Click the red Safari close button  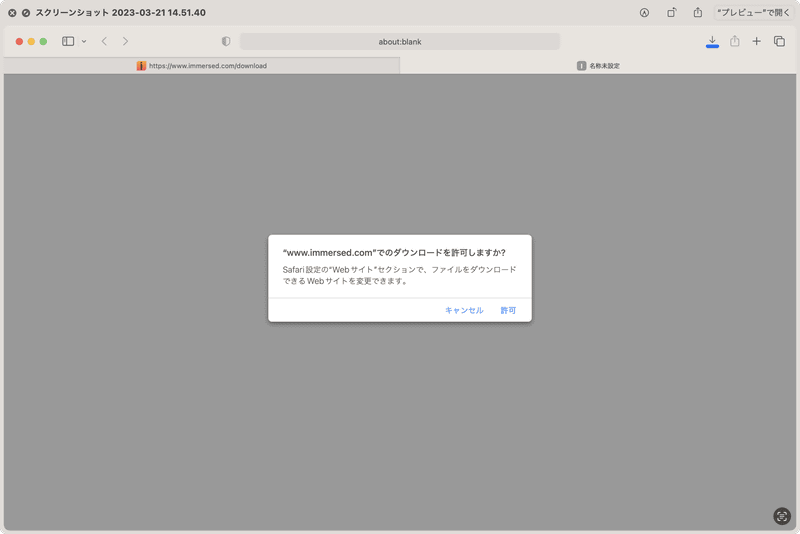19,41
